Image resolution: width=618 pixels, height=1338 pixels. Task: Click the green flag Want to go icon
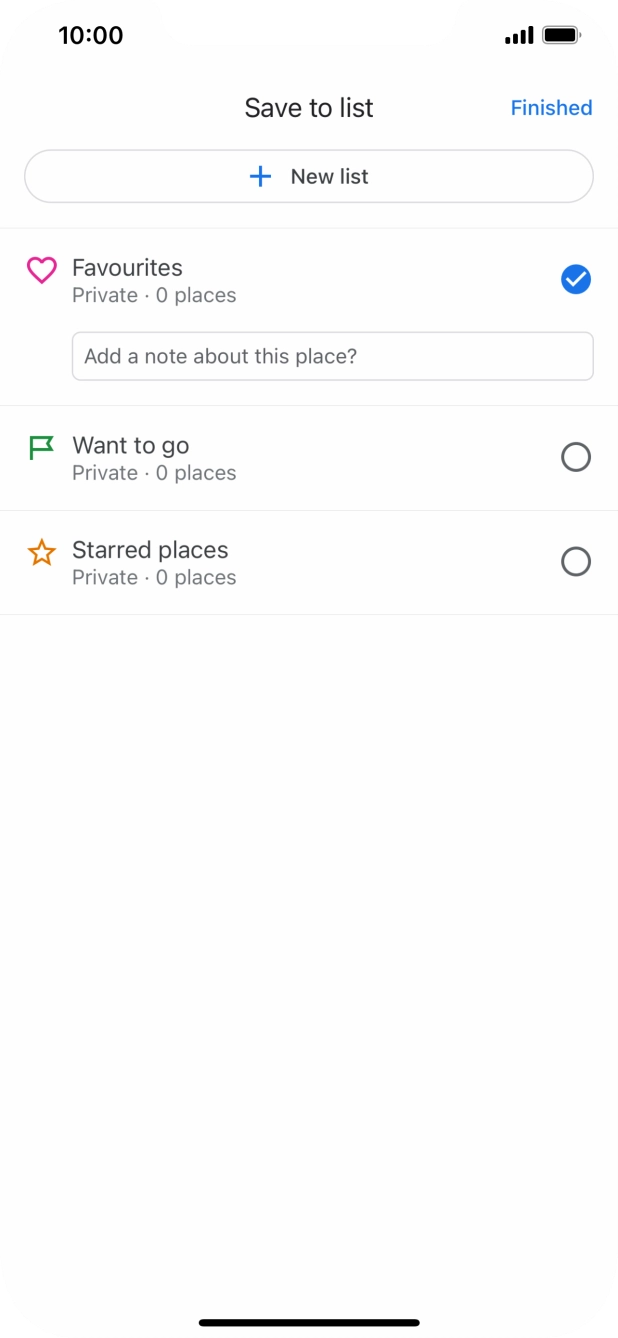[x=41, y=447]
